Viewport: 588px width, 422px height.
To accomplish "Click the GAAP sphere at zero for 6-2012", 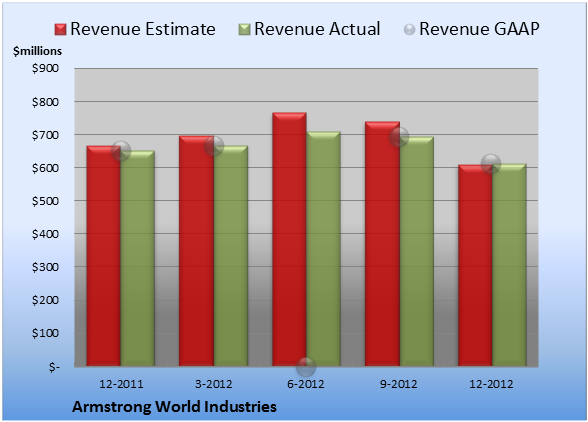I will click(306, 366).
